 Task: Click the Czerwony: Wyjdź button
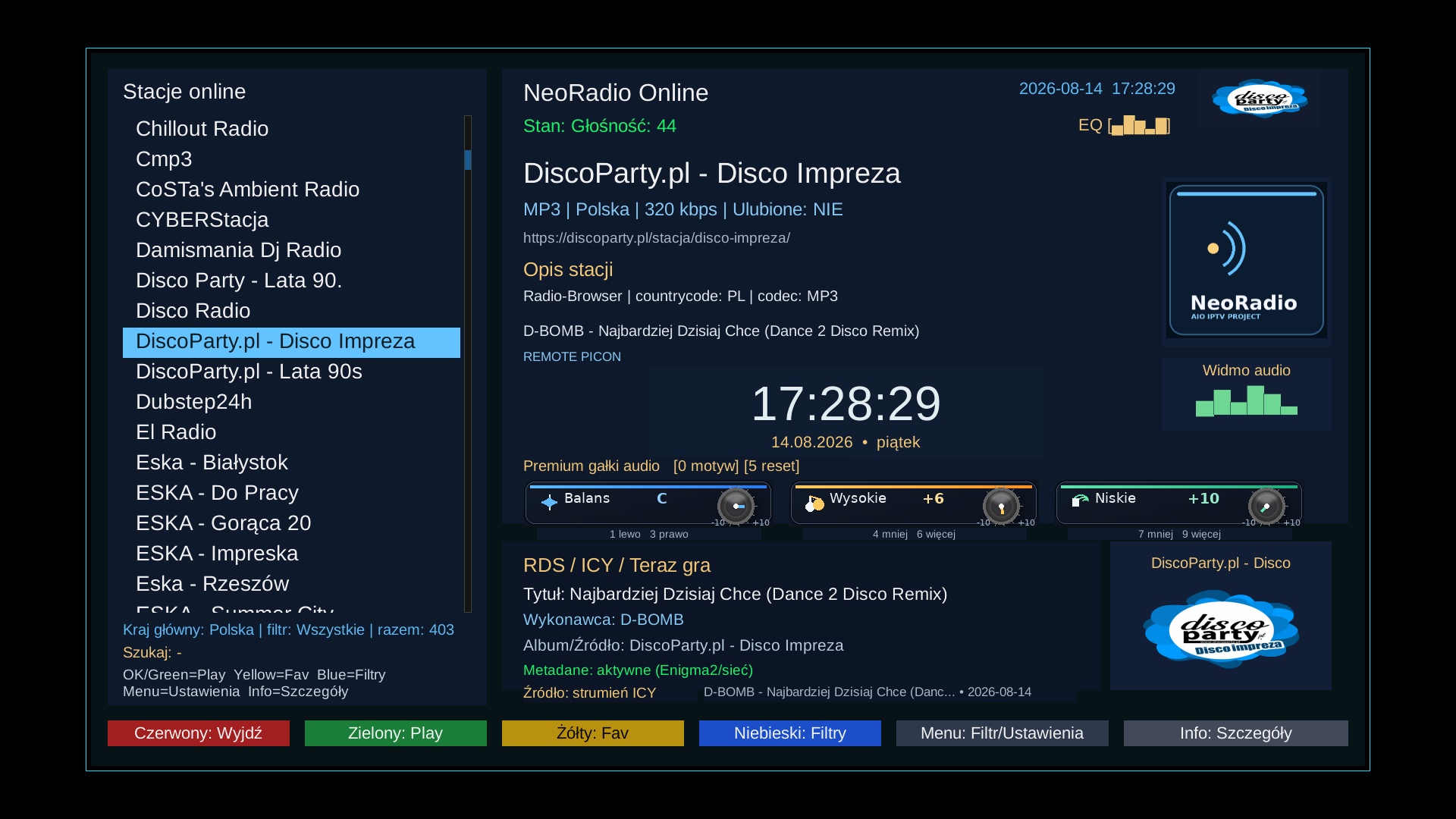pos(199,733)
